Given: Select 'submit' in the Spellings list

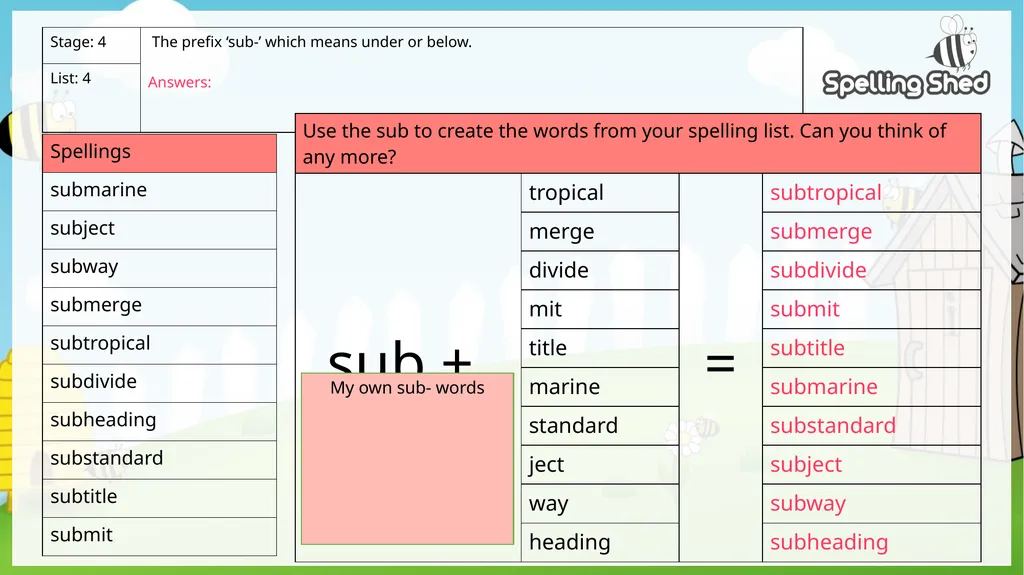Looking at the screenshot, I should 159,536.
